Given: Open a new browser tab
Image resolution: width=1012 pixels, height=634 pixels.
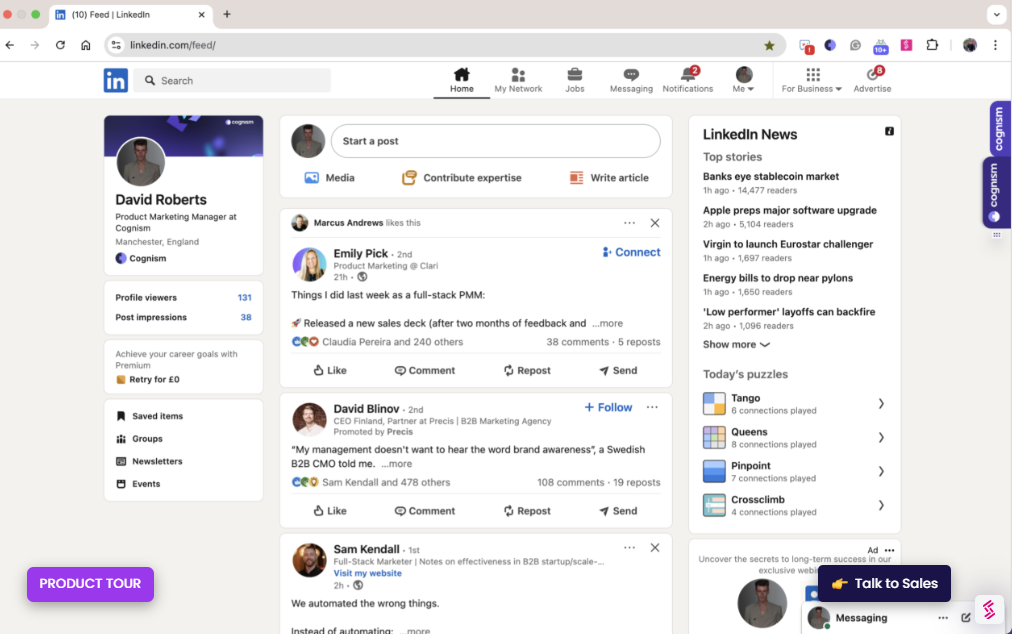Looking at the screenshot, I should click(227, 14).
